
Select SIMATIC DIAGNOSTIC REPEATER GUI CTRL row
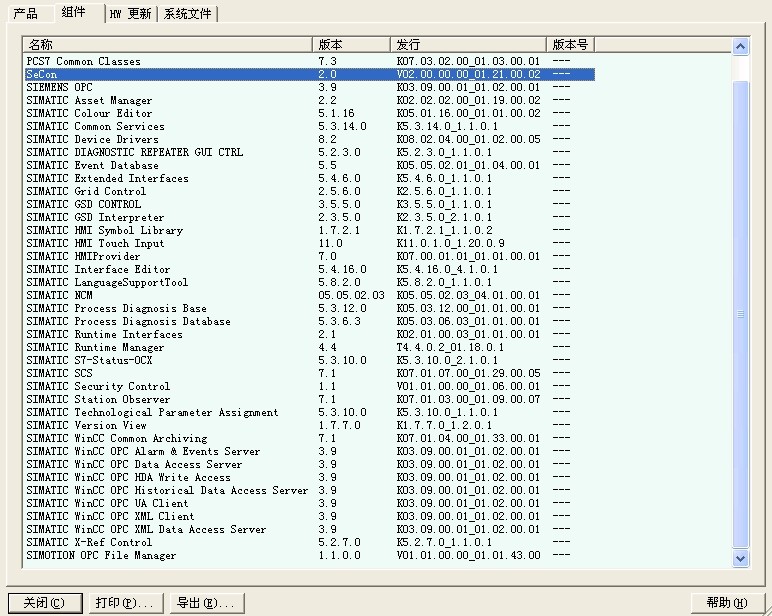pos(310,152)
